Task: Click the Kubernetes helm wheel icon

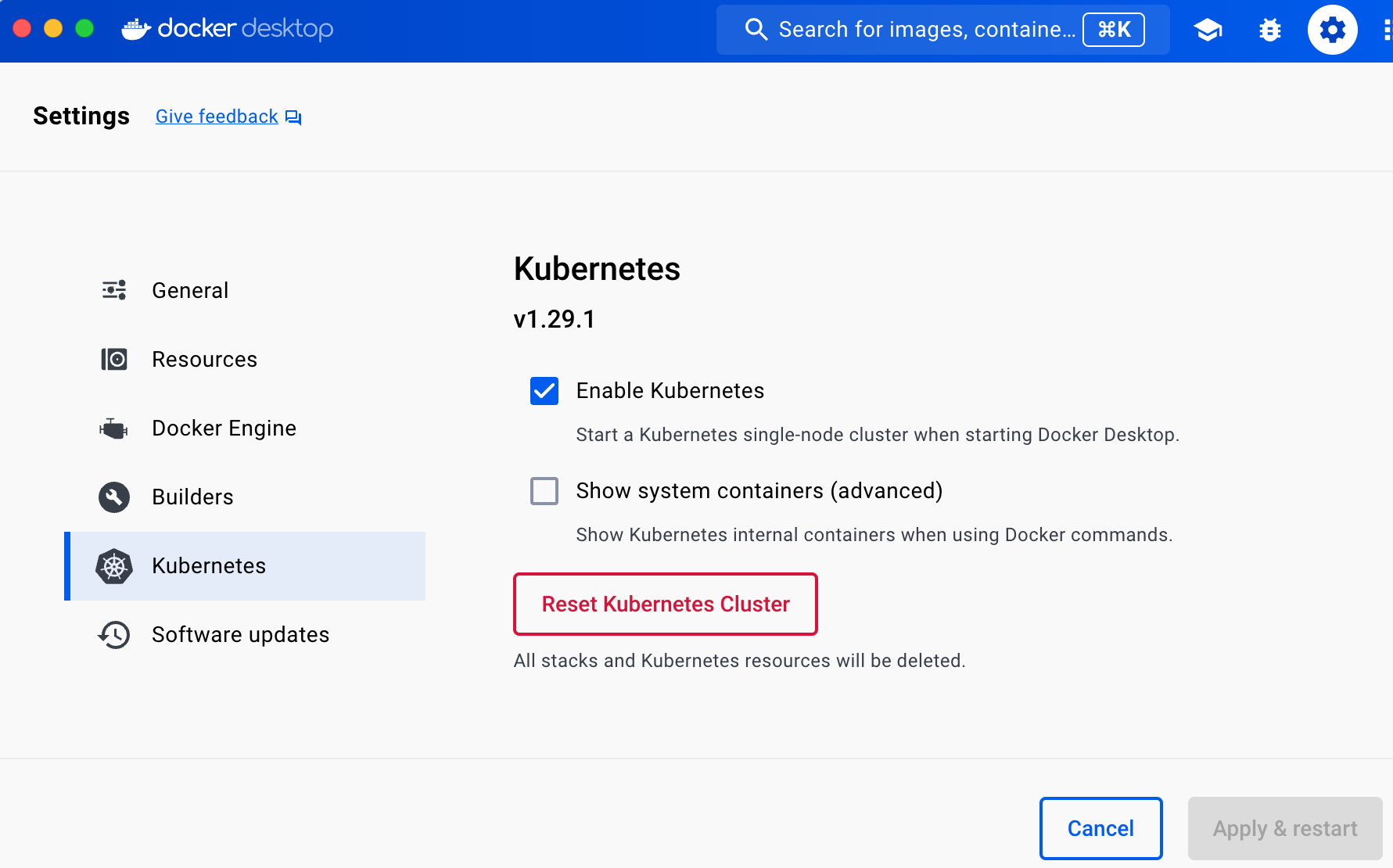Action: [x=114, y=565]
